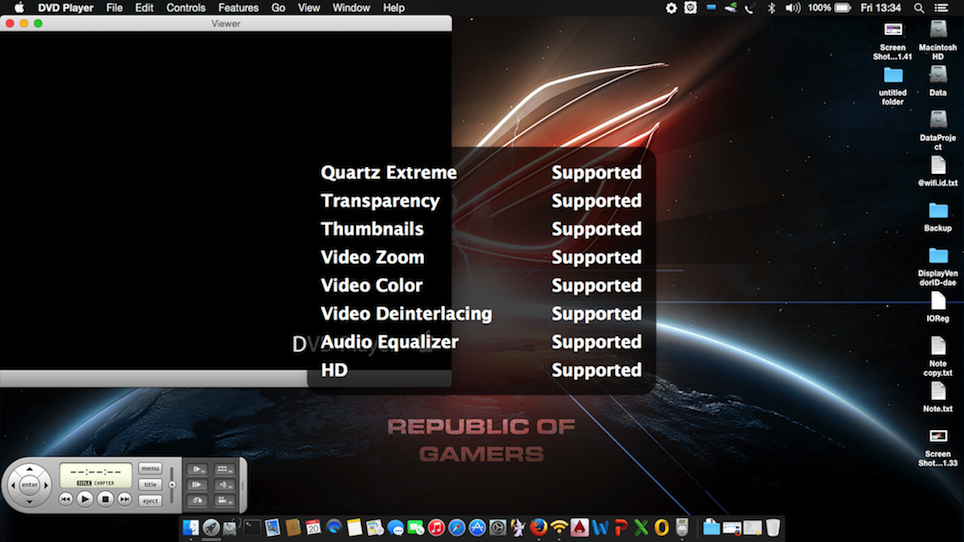Viewport: 964px width, 542px height.
Task: Toggle the TITLE indicator on the time display
Action: pyautogui.click(x=84, y=483)
